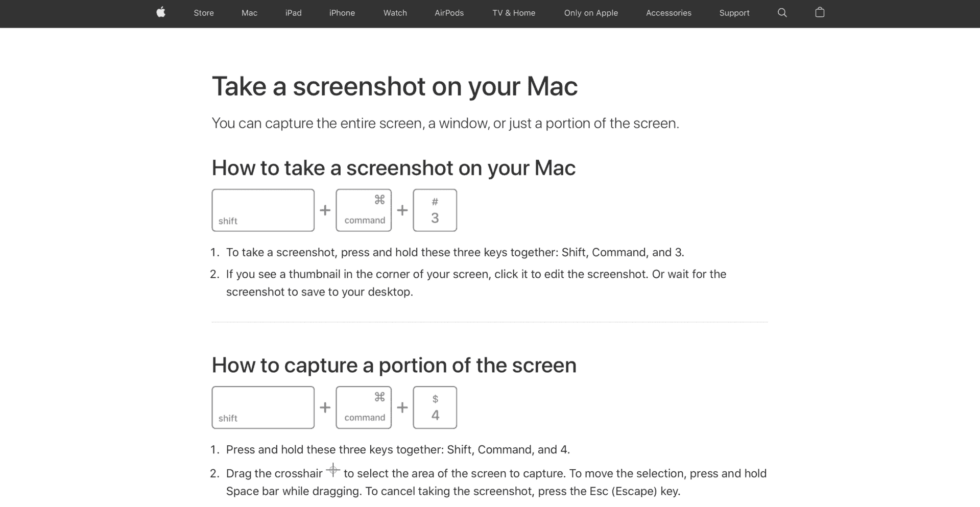Open the iPhone menu item

coord(342,13)
